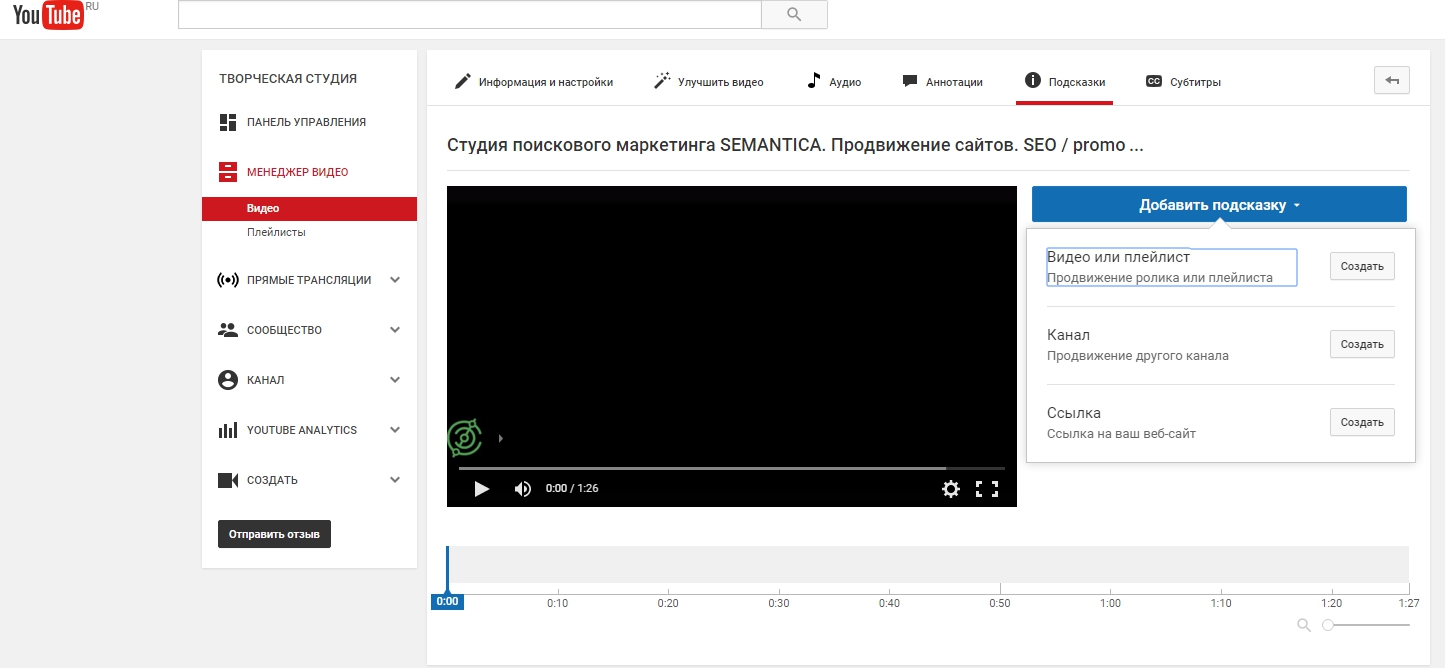Click the timeline at 1:00 mark

tap(1110, 603)
